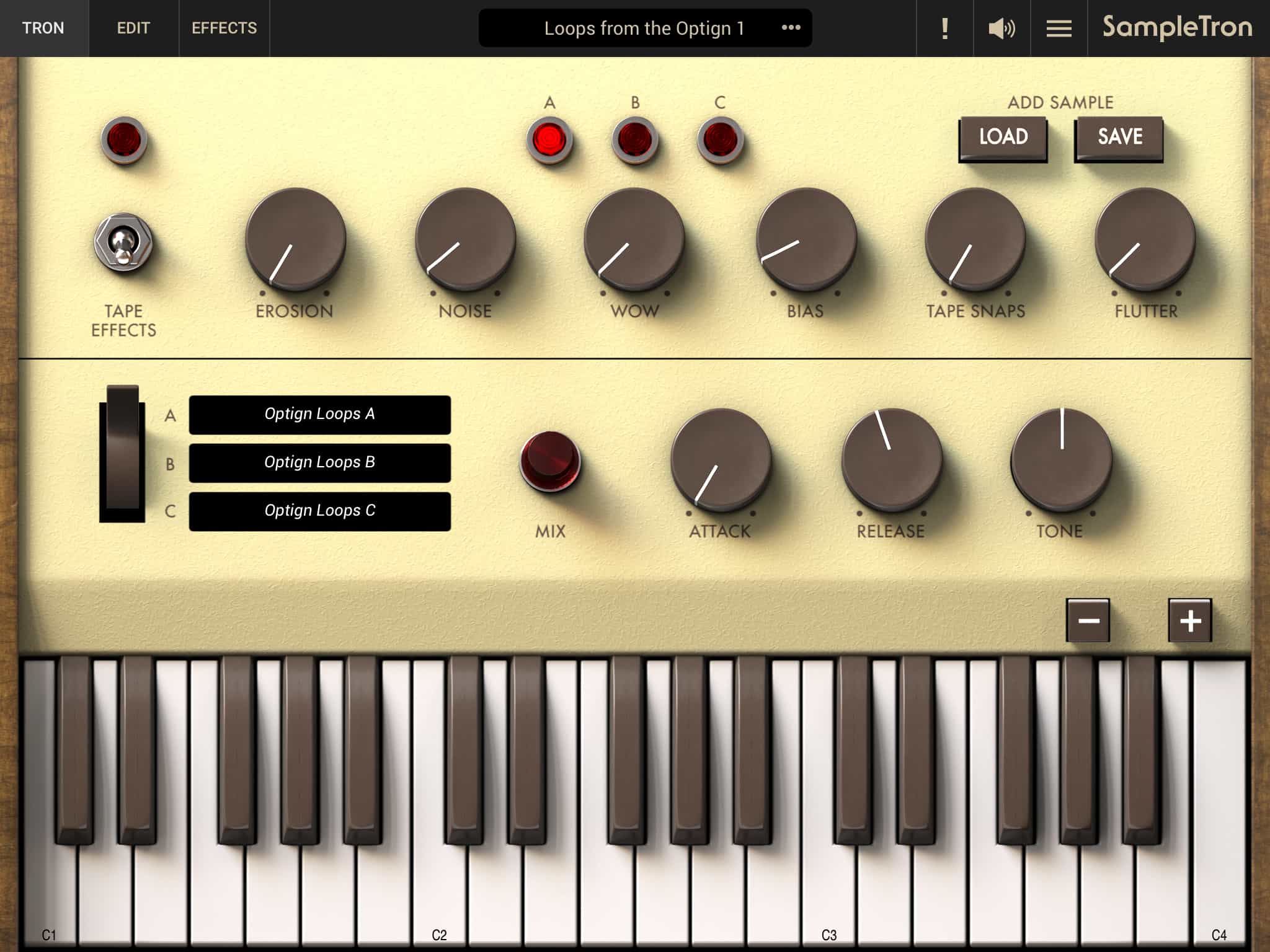Switch to the TRON tab
The width and height of the screenshot is (1270, 952).
point(43,28)
